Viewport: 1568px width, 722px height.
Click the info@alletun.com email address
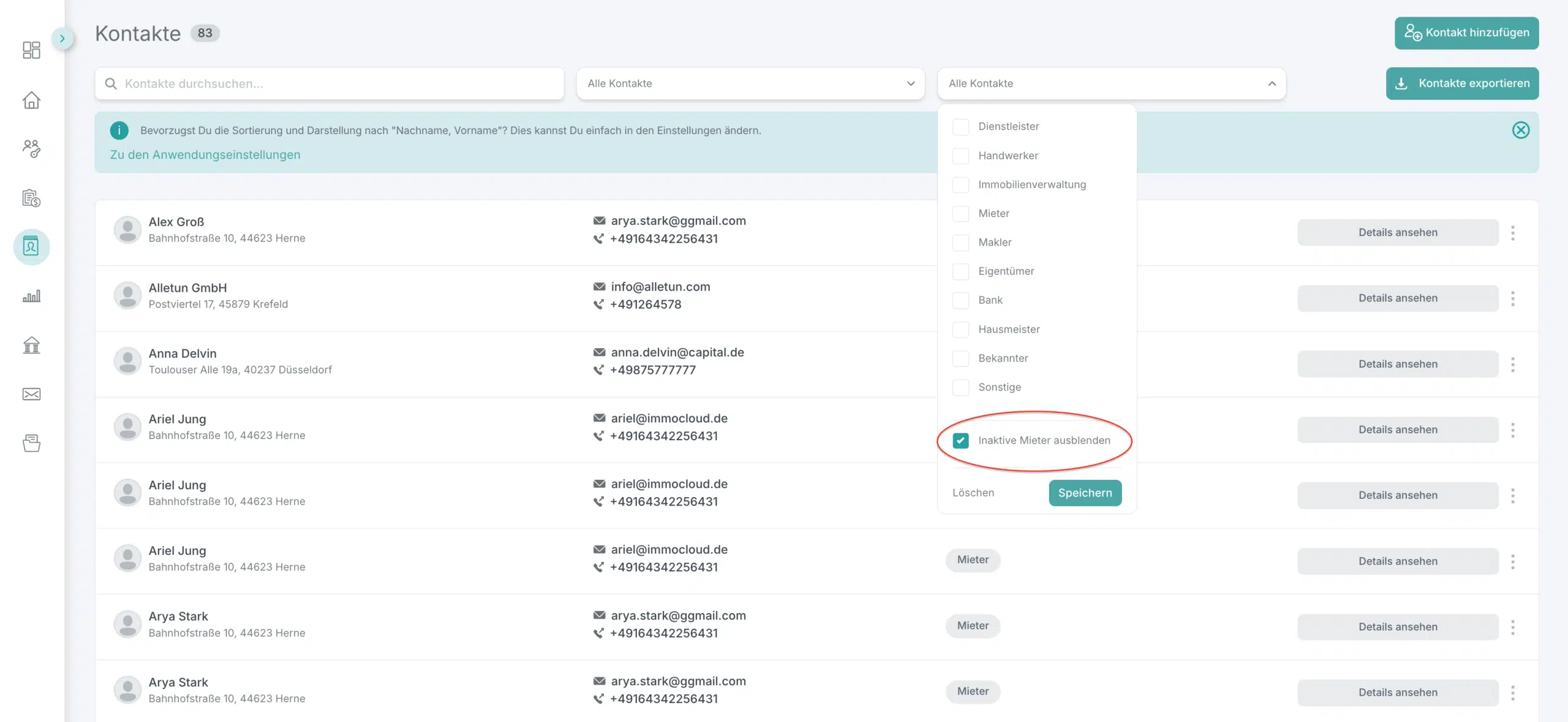pos(660,286)
